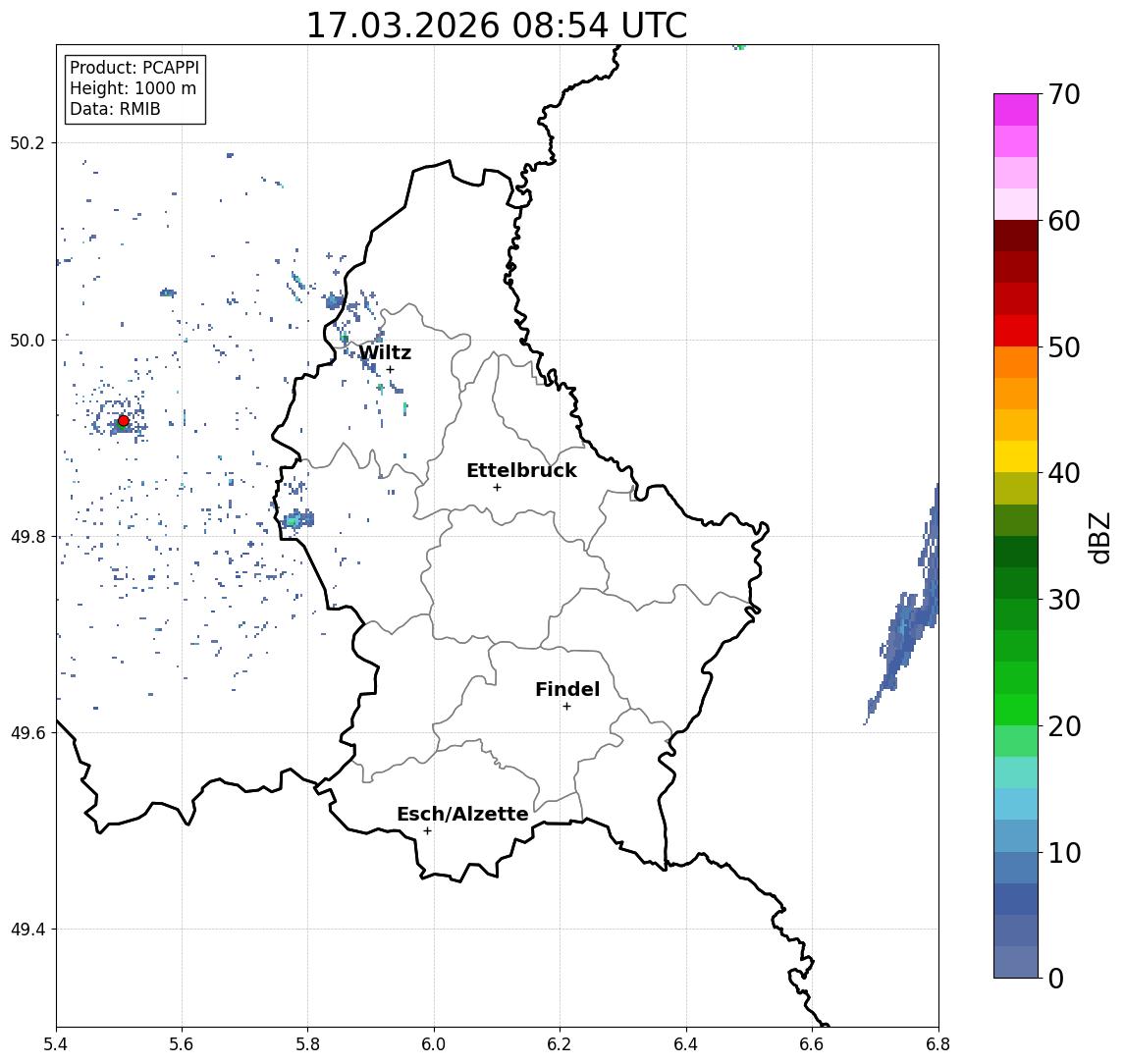
Task: Click the Wiltz city label
Action: [x=385, y=352]
